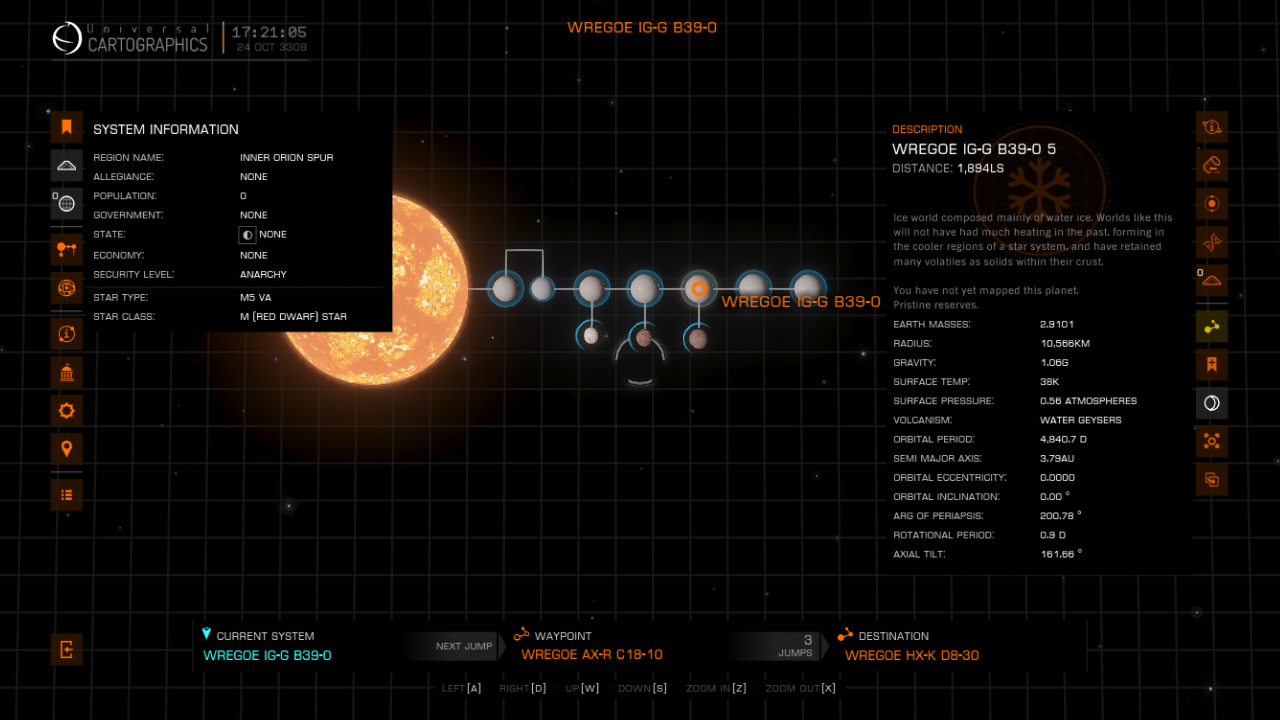Select the orange globe map icon
1280x720 pixels.
67,288
